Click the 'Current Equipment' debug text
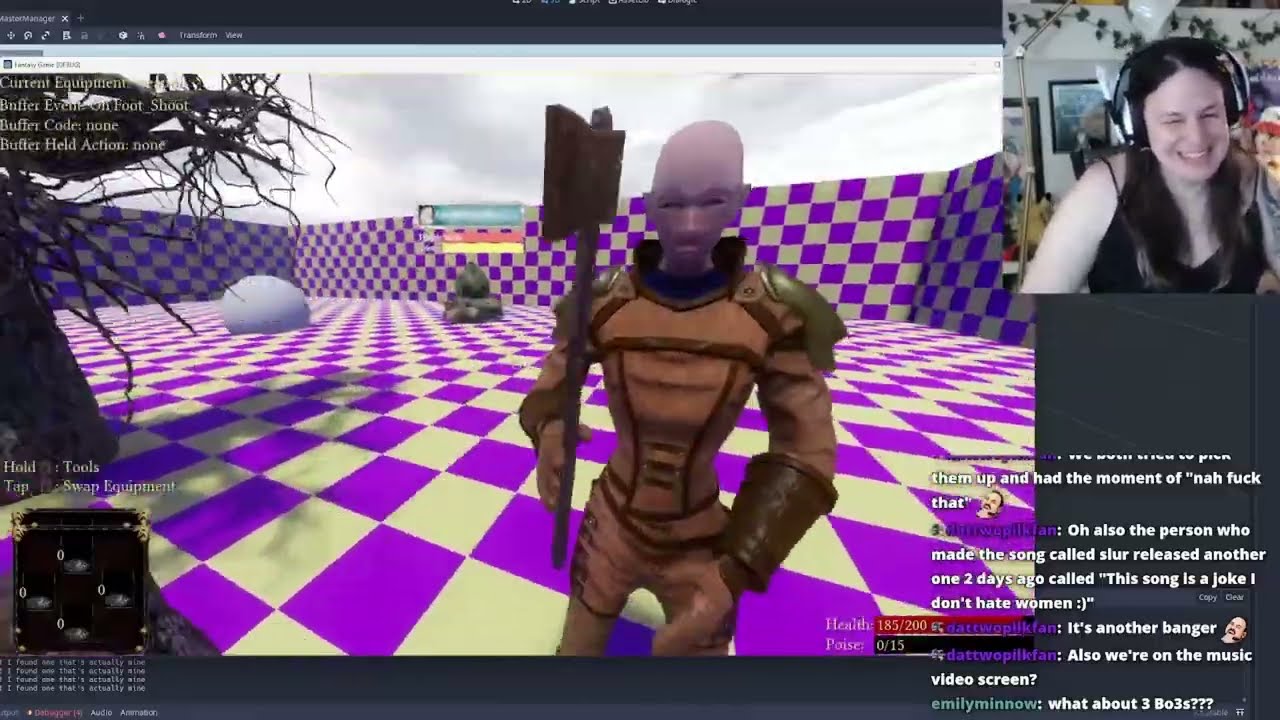 click(64, 83)
